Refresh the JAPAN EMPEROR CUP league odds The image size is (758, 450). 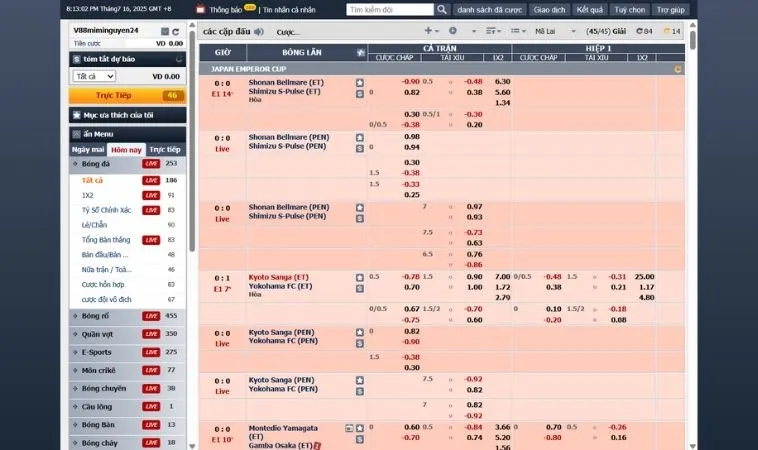click(678, 69)
